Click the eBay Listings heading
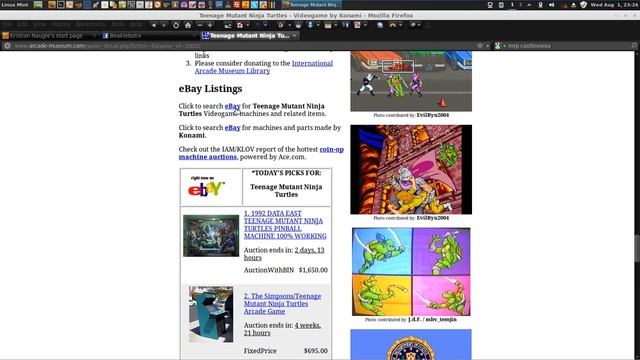The width and height of the screenshot is (640, 360). click(210, 89)
